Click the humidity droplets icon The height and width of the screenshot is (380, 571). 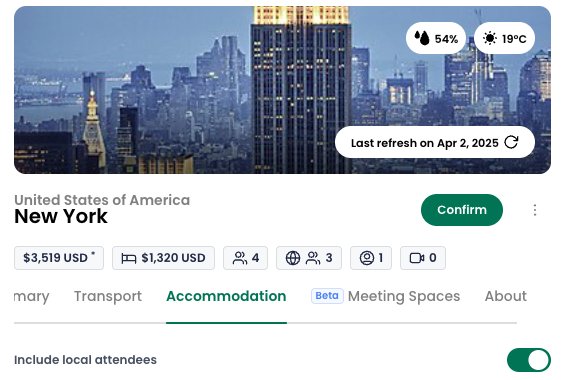point(422,38)
